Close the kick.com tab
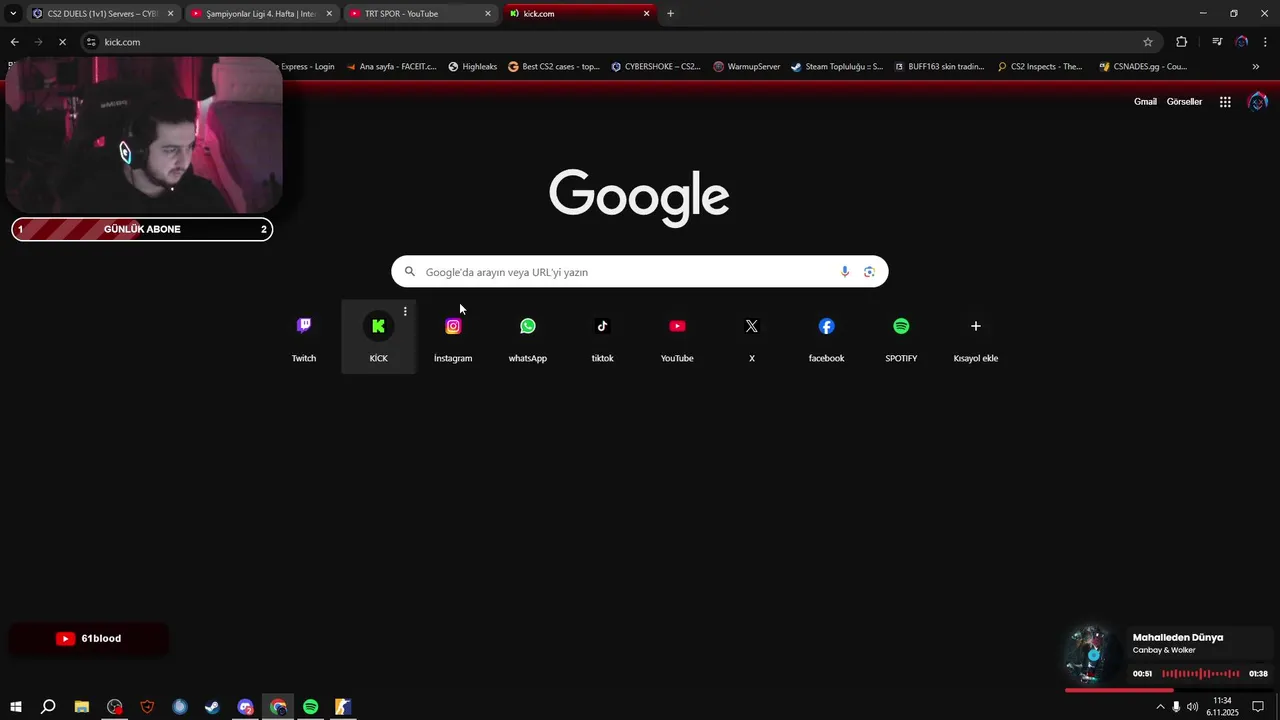This screenshot has width=1280, height=720. click(x=646, y=14)
